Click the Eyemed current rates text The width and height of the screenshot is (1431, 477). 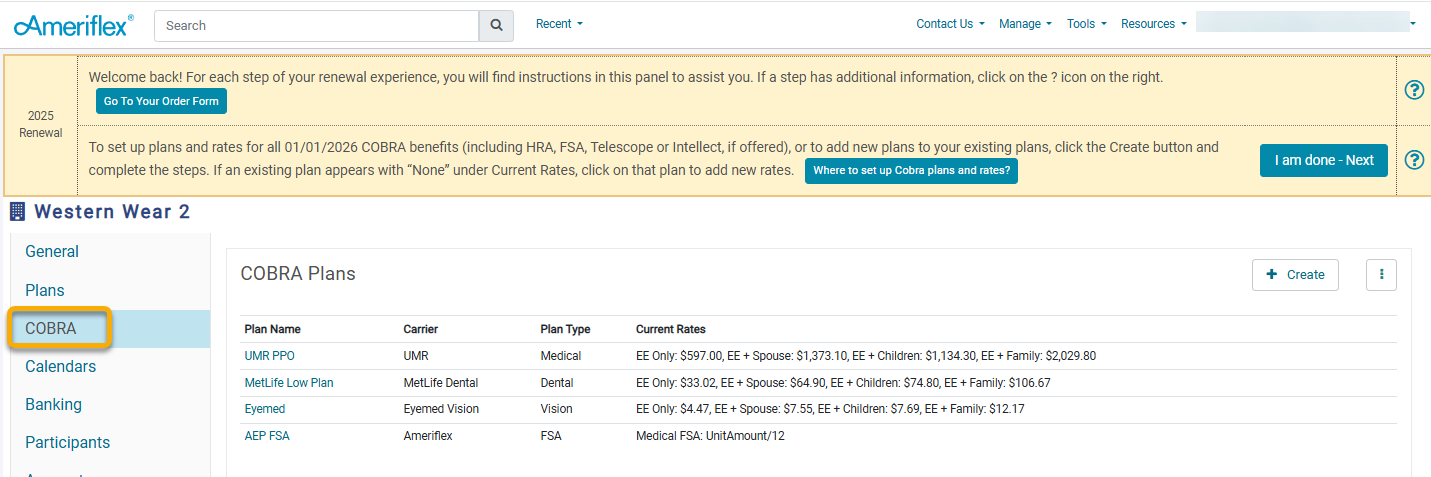[830, 409]
